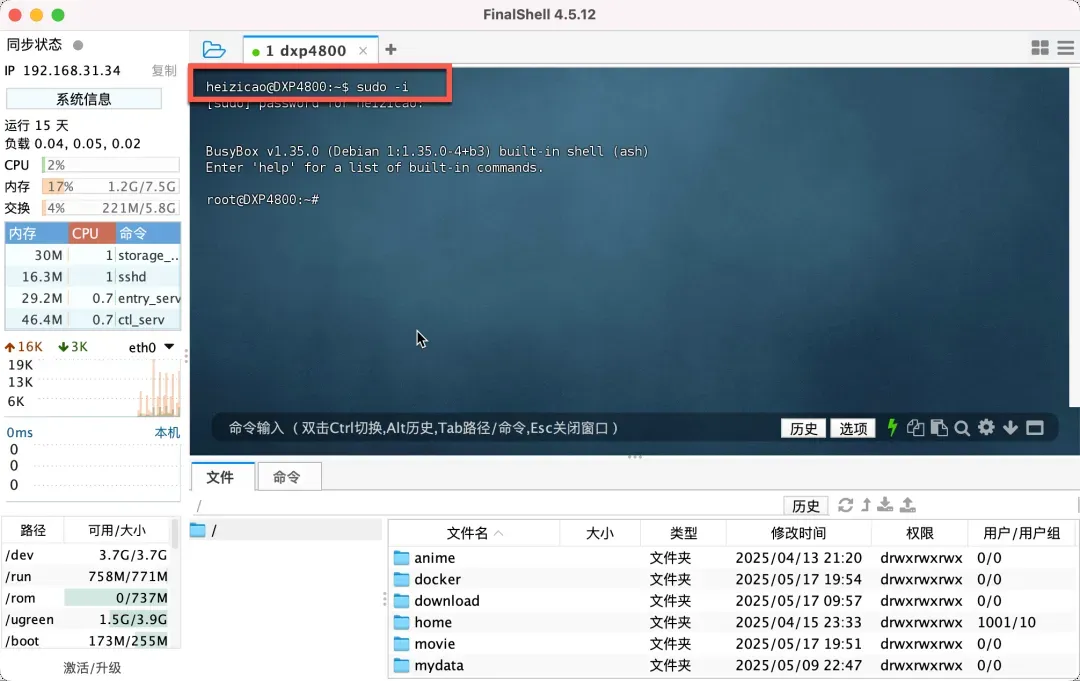Select the ctl_serv process row
The width and height of the screenshot is (1080, 681).
93,319
